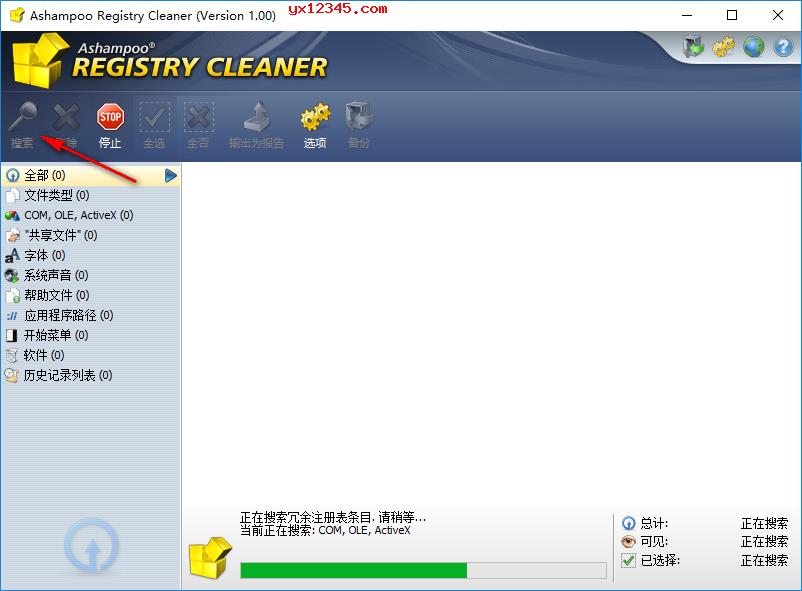Open the 备份 backup toolbar icon
This screenshot has width=802, height=591.
(x=359, y=117)
